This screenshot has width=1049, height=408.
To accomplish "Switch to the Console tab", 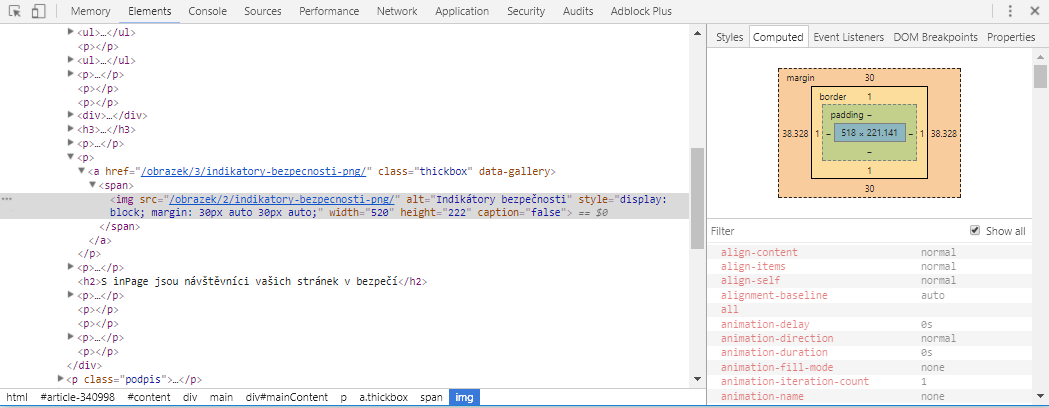I will [x=207, y=11].
